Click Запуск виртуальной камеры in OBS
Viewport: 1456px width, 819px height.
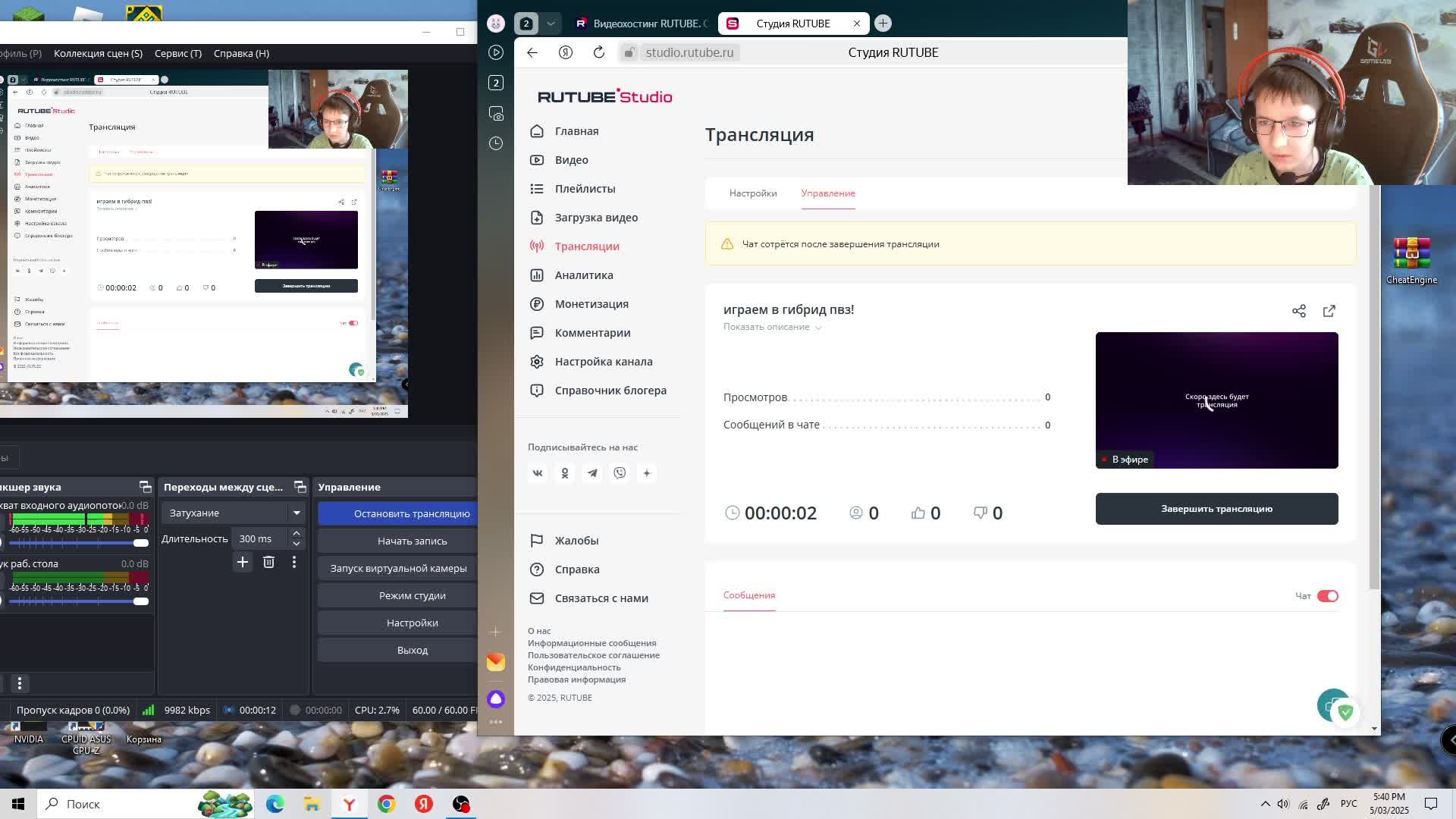398,568
